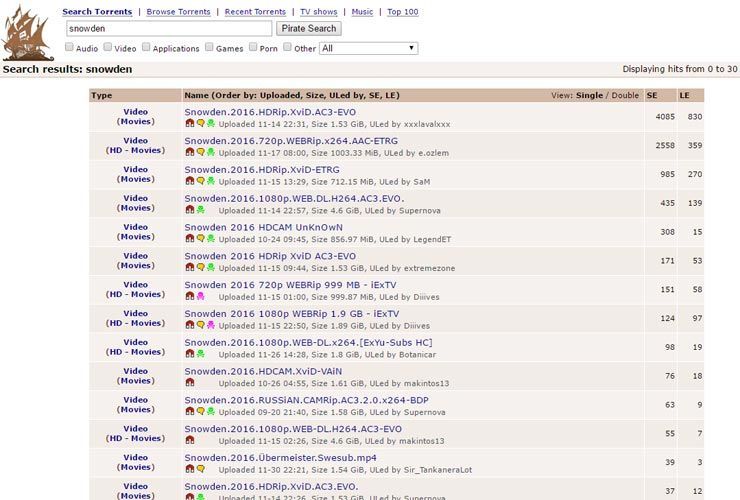This screenshot has height=500, width=740.
Task: Open the Music section
Action: coord(362,12)
